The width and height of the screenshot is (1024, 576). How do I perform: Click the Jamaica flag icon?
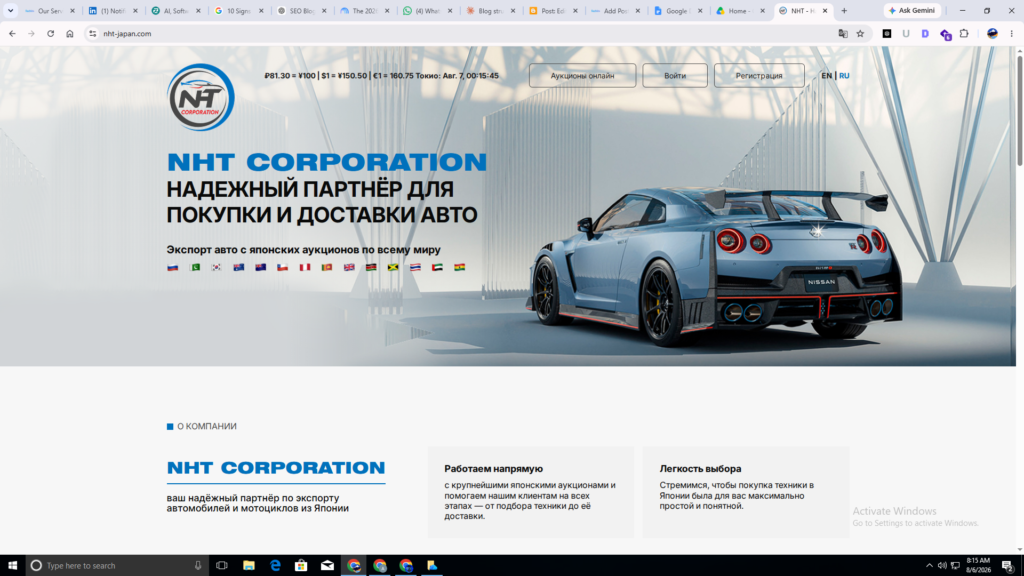point(393,267)
